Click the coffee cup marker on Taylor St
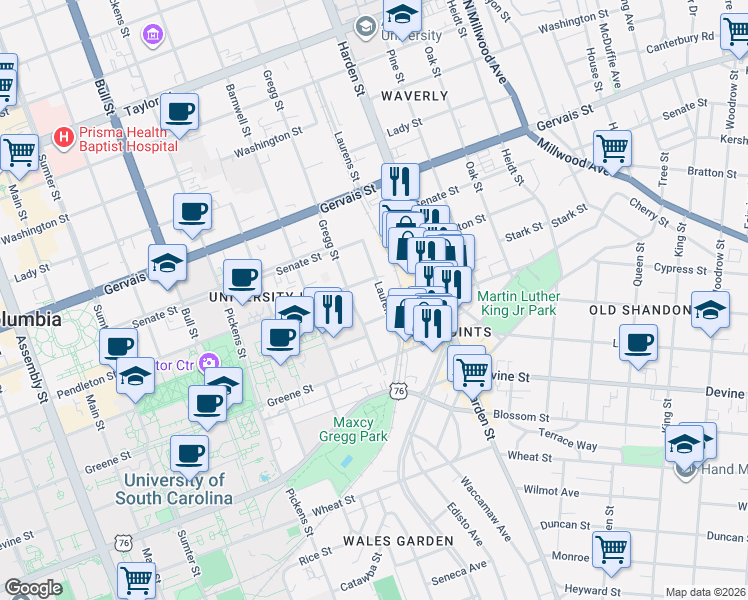Viewport: 748px width, 600px height. [179, 115]
